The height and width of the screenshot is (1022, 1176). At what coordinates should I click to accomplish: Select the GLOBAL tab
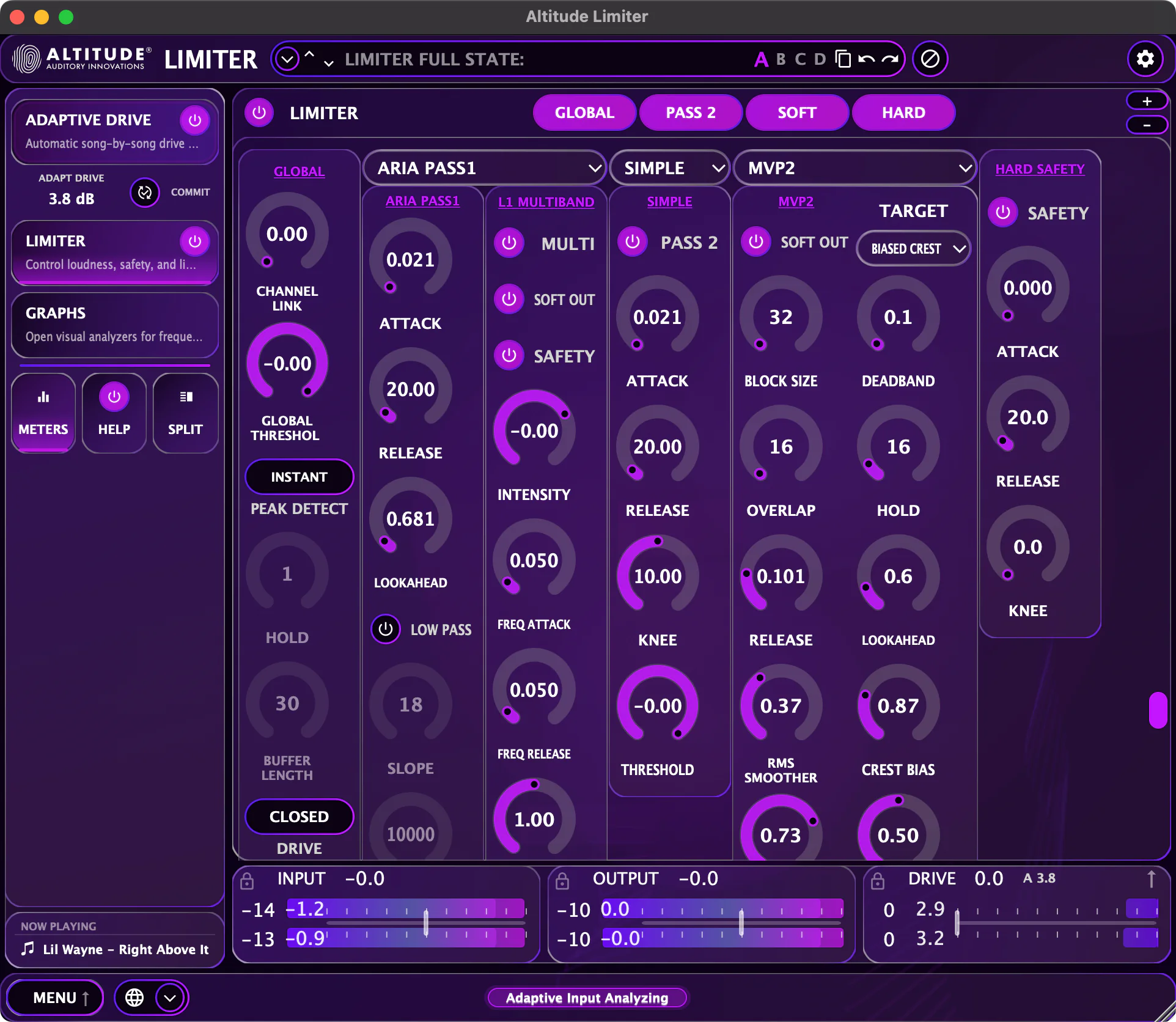click(x=584, y=112)
